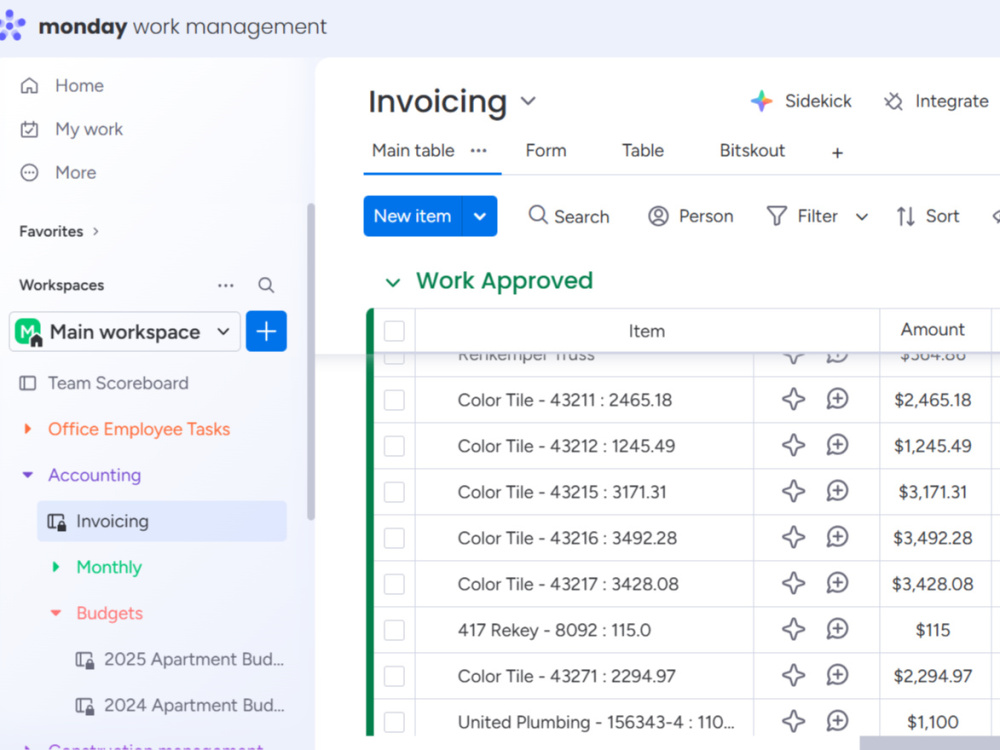Check the Color Tile 43217 row

pyautogui.click(x=394, y=584)
